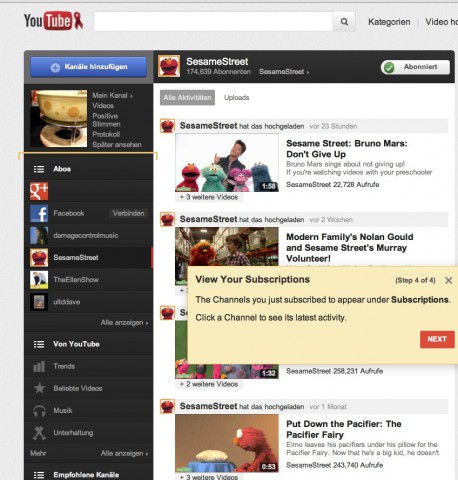Open Mein Kanal link
458x480 pixels.
pyautogui.click(x=112, y=96)
